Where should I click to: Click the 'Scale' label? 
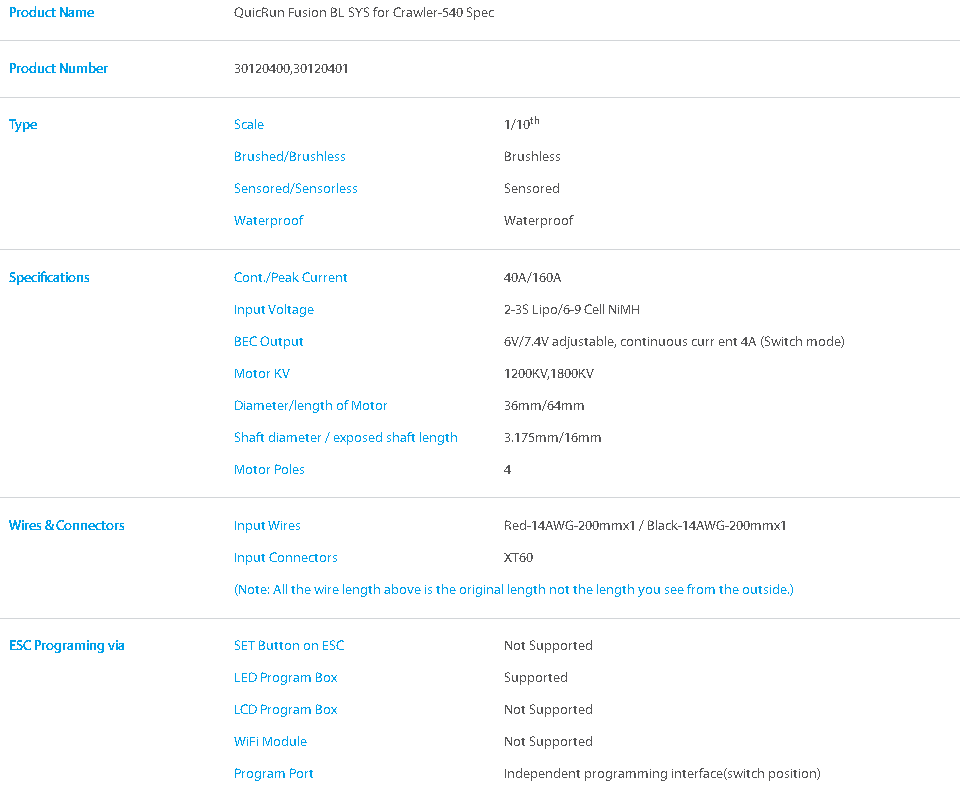tap(249, 125)
